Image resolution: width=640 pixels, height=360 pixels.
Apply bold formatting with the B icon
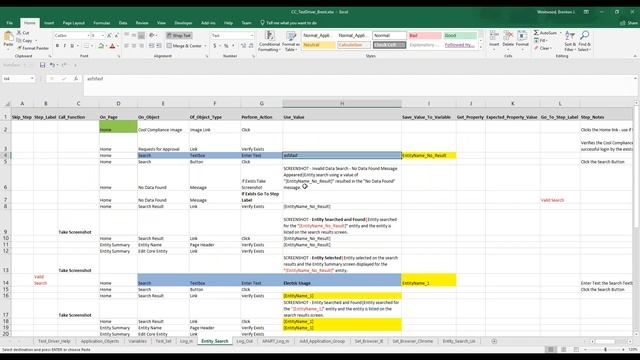point(57,46)
